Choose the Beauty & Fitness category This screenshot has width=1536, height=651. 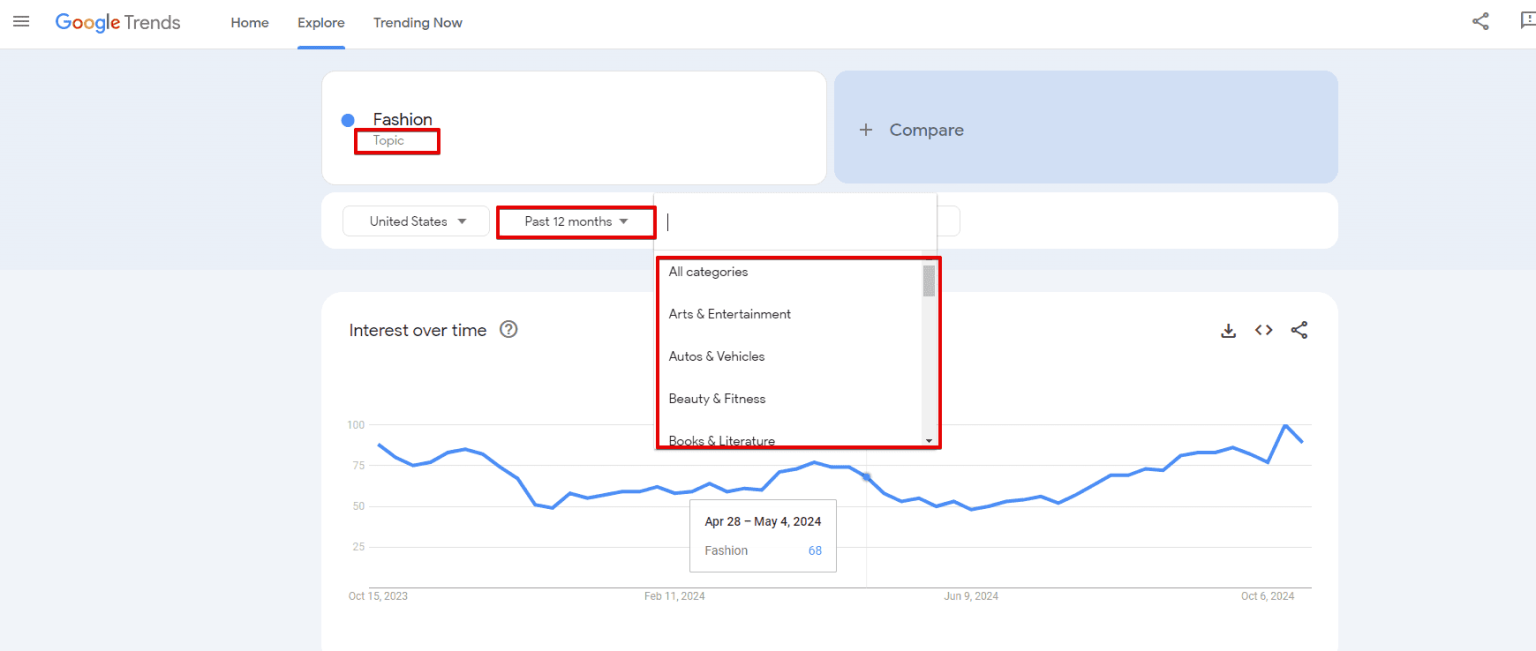tap(717, 398)
